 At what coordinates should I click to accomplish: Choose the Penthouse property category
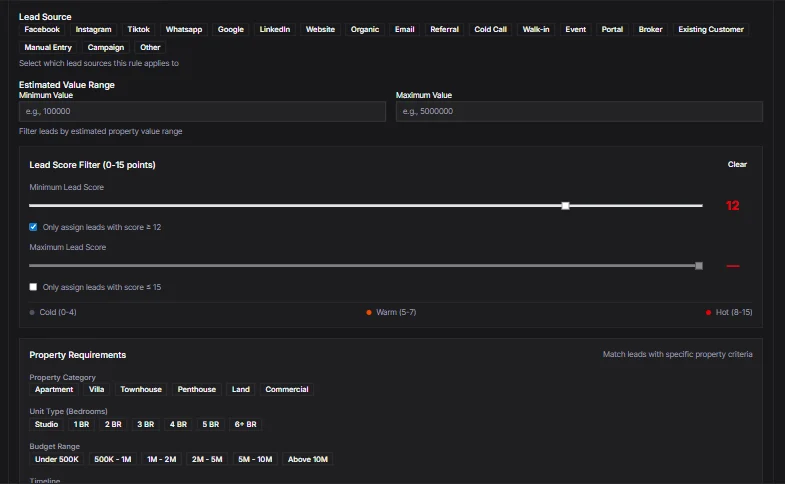(x=197, y=389)
